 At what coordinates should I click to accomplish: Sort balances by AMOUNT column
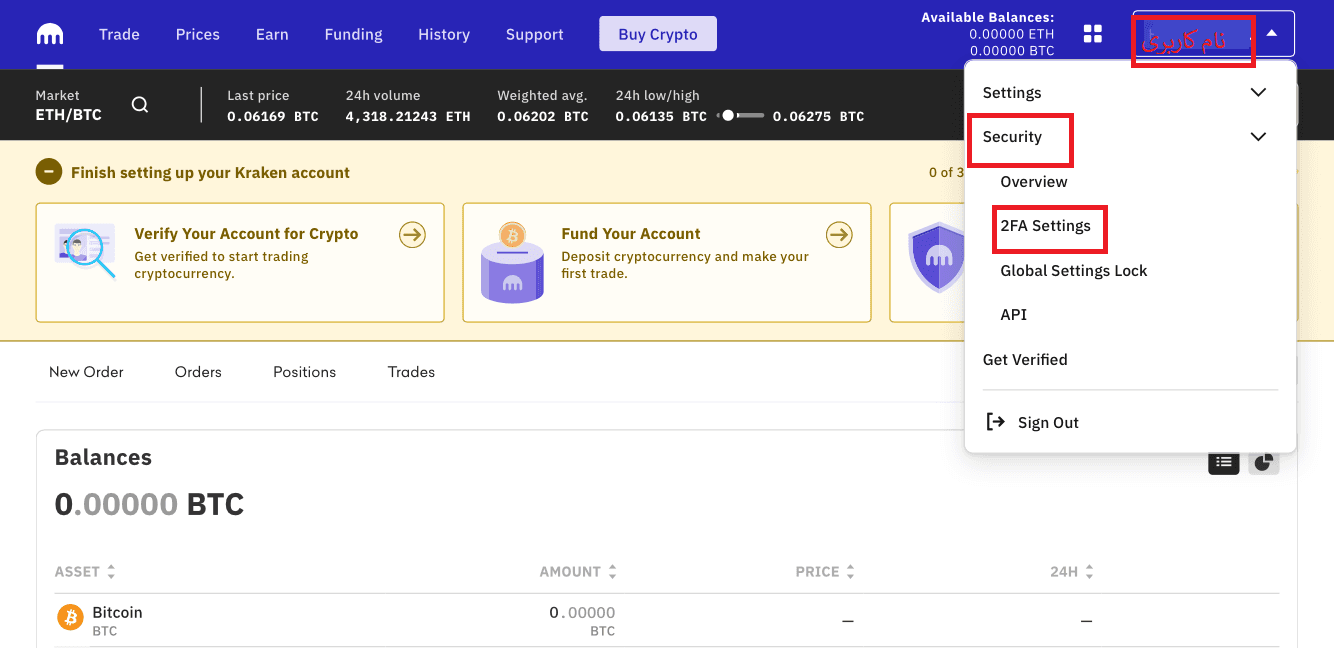point(578,572)
